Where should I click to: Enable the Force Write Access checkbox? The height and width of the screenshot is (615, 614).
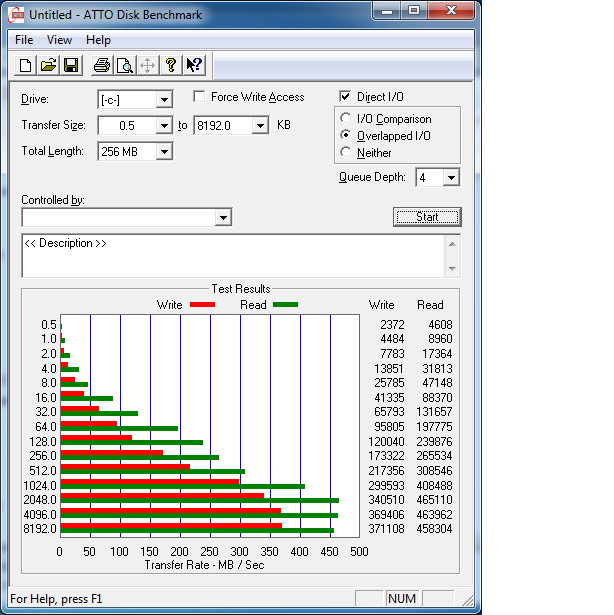[199, 96]
